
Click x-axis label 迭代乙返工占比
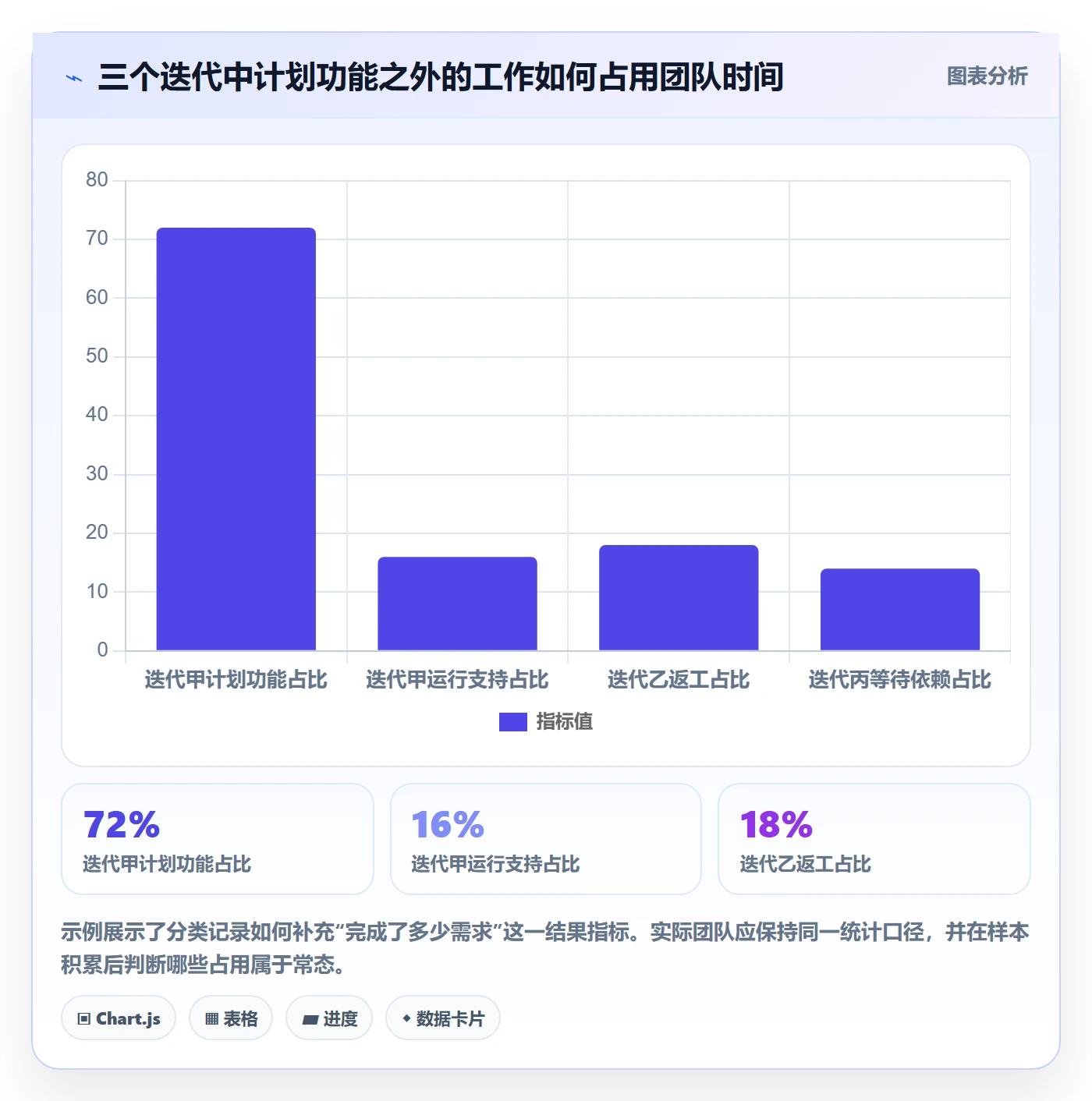[x=679, y=680]
